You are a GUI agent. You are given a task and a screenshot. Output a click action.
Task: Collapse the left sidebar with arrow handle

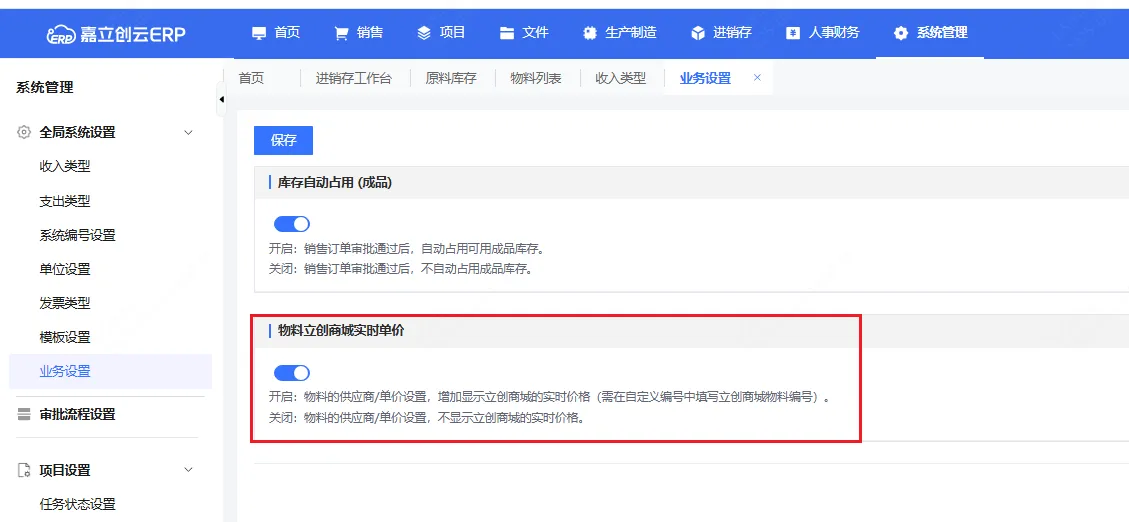point(221,99)
